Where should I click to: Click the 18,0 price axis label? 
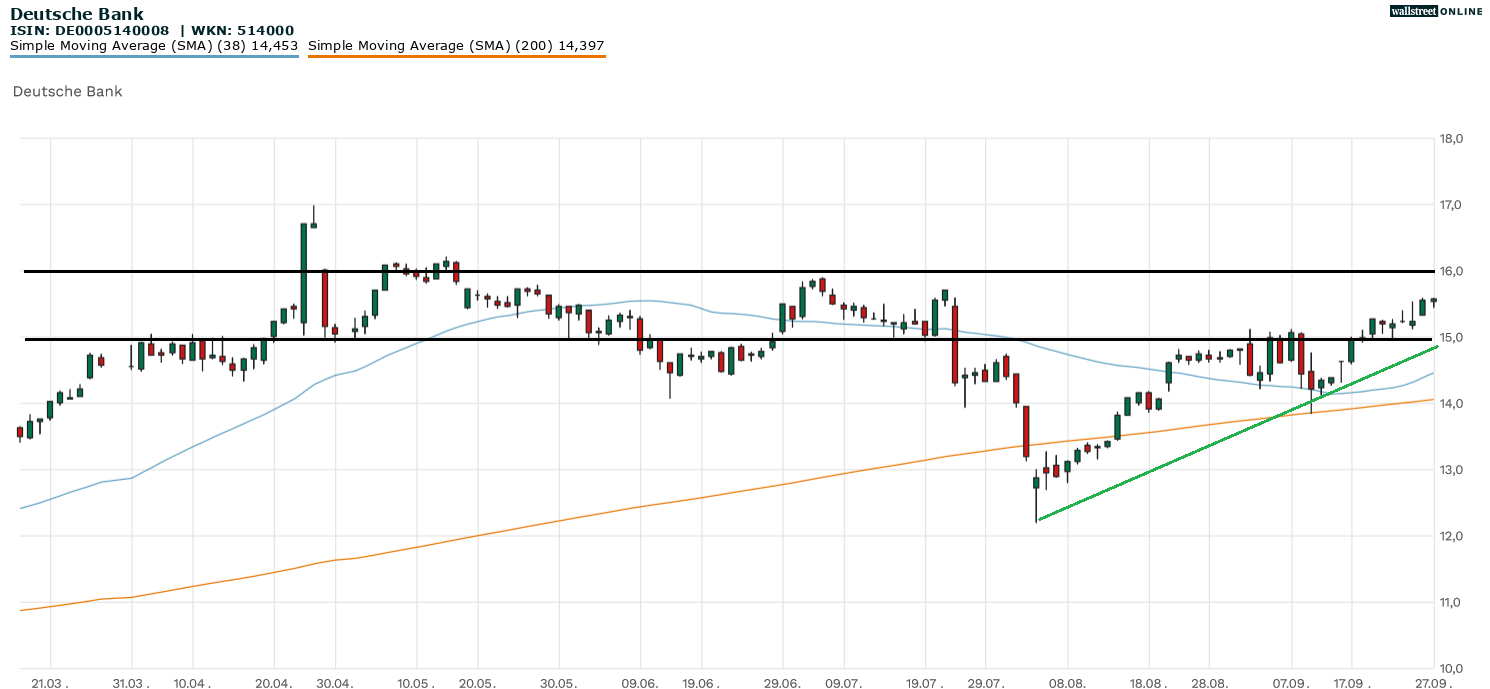pos(1451,138)
